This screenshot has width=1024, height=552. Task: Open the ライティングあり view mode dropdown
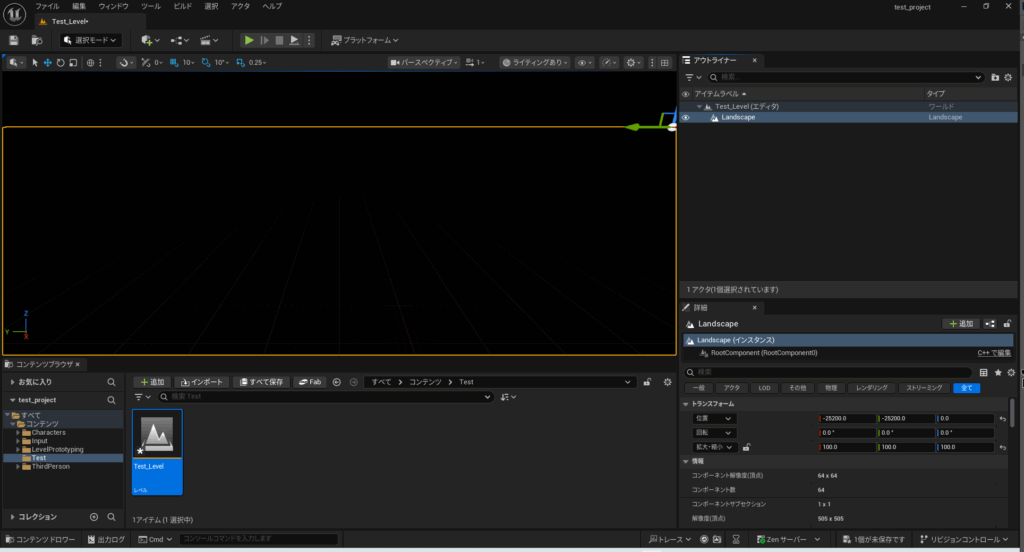(534, 63)
